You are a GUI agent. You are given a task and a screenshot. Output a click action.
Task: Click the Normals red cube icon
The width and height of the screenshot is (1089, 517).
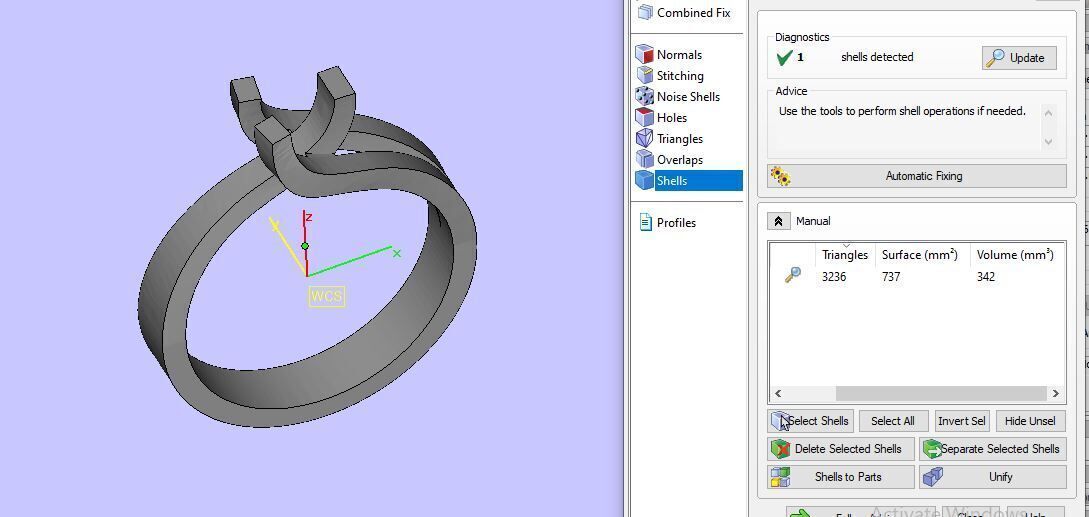[x=645, y=55]
